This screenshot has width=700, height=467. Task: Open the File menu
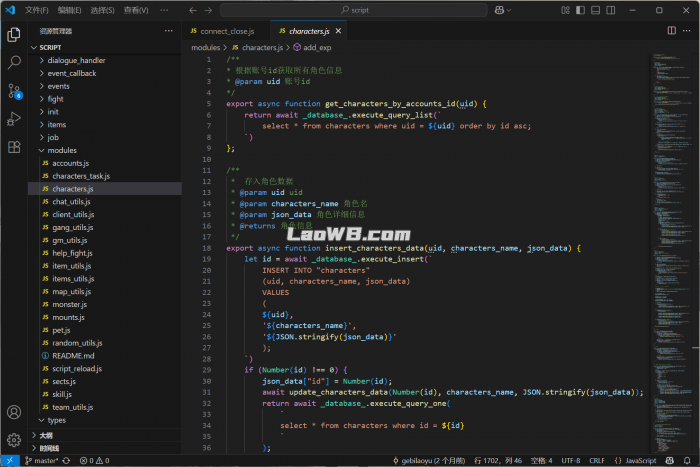(x=37, y=10)
